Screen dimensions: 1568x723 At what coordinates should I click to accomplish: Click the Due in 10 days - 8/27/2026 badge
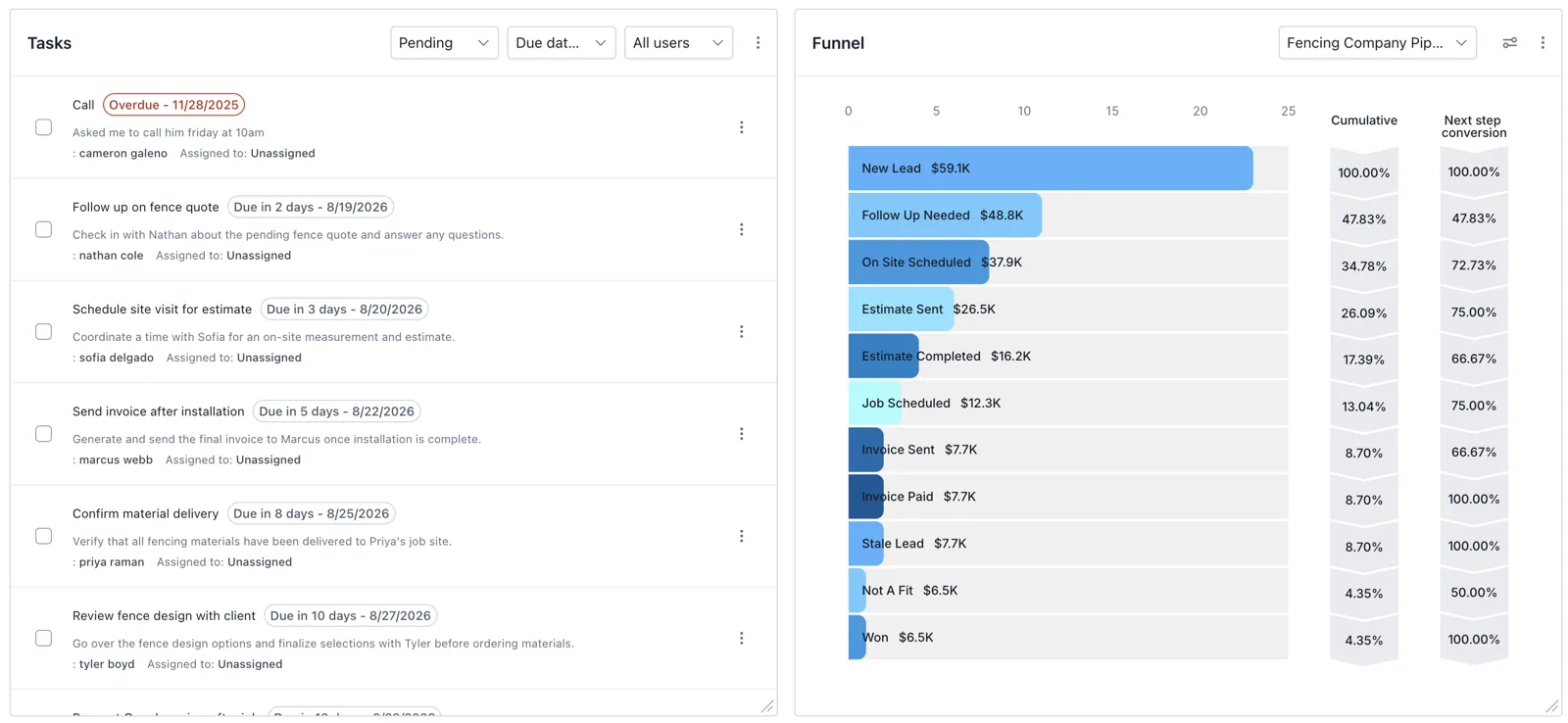351,616
